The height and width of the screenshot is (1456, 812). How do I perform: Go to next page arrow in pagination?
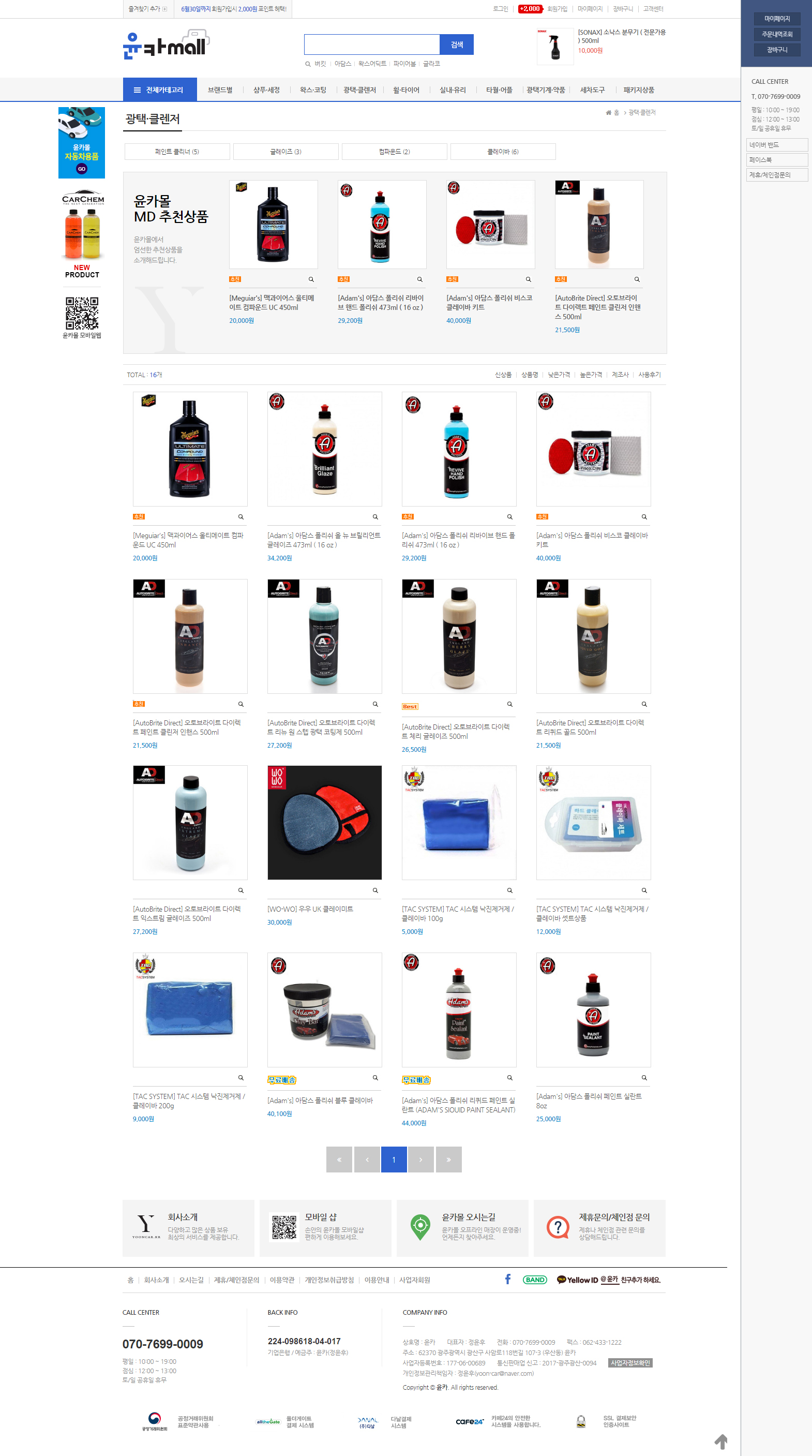421,1159
